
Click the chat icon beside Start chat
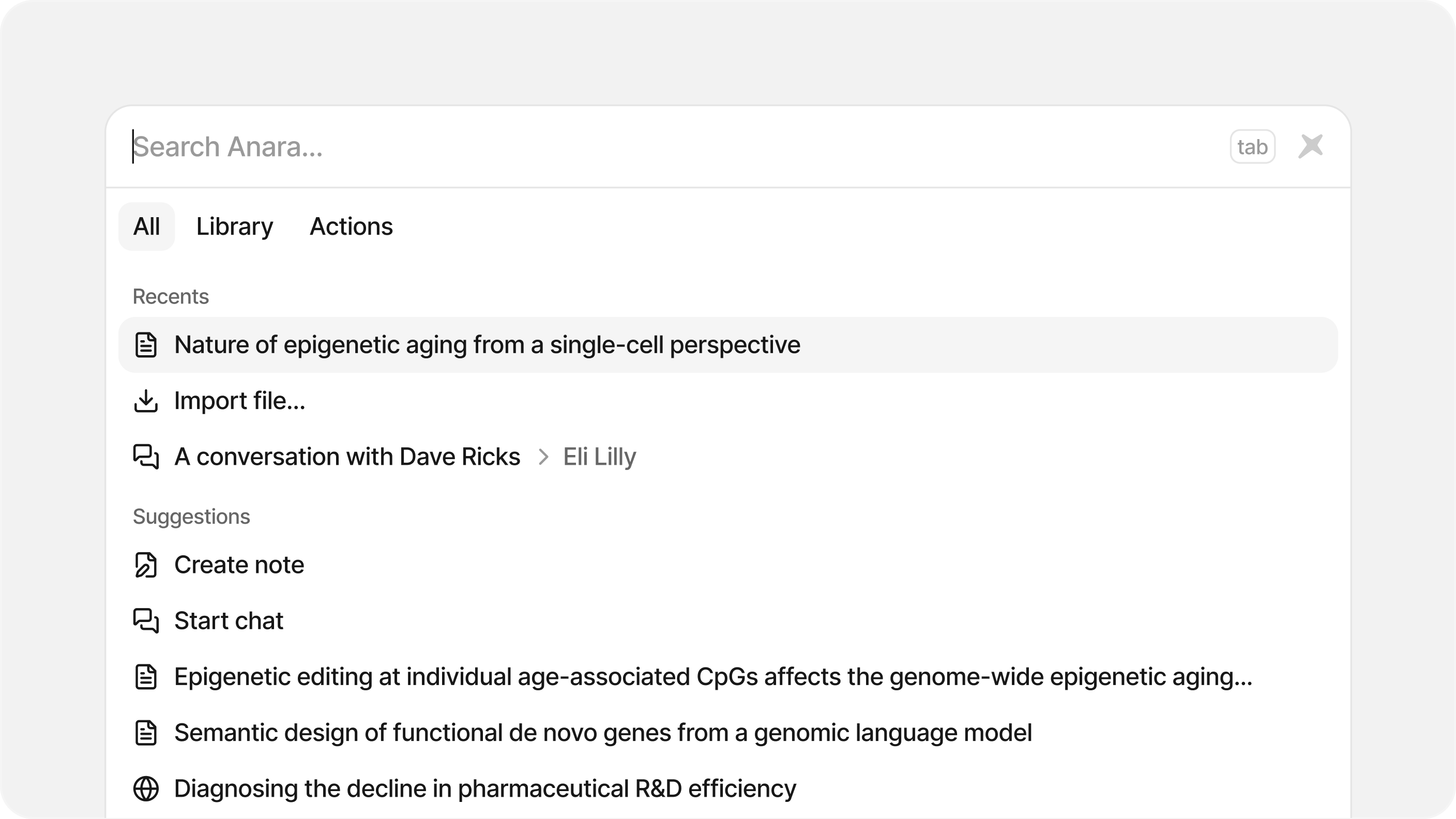tap(146, 620)
